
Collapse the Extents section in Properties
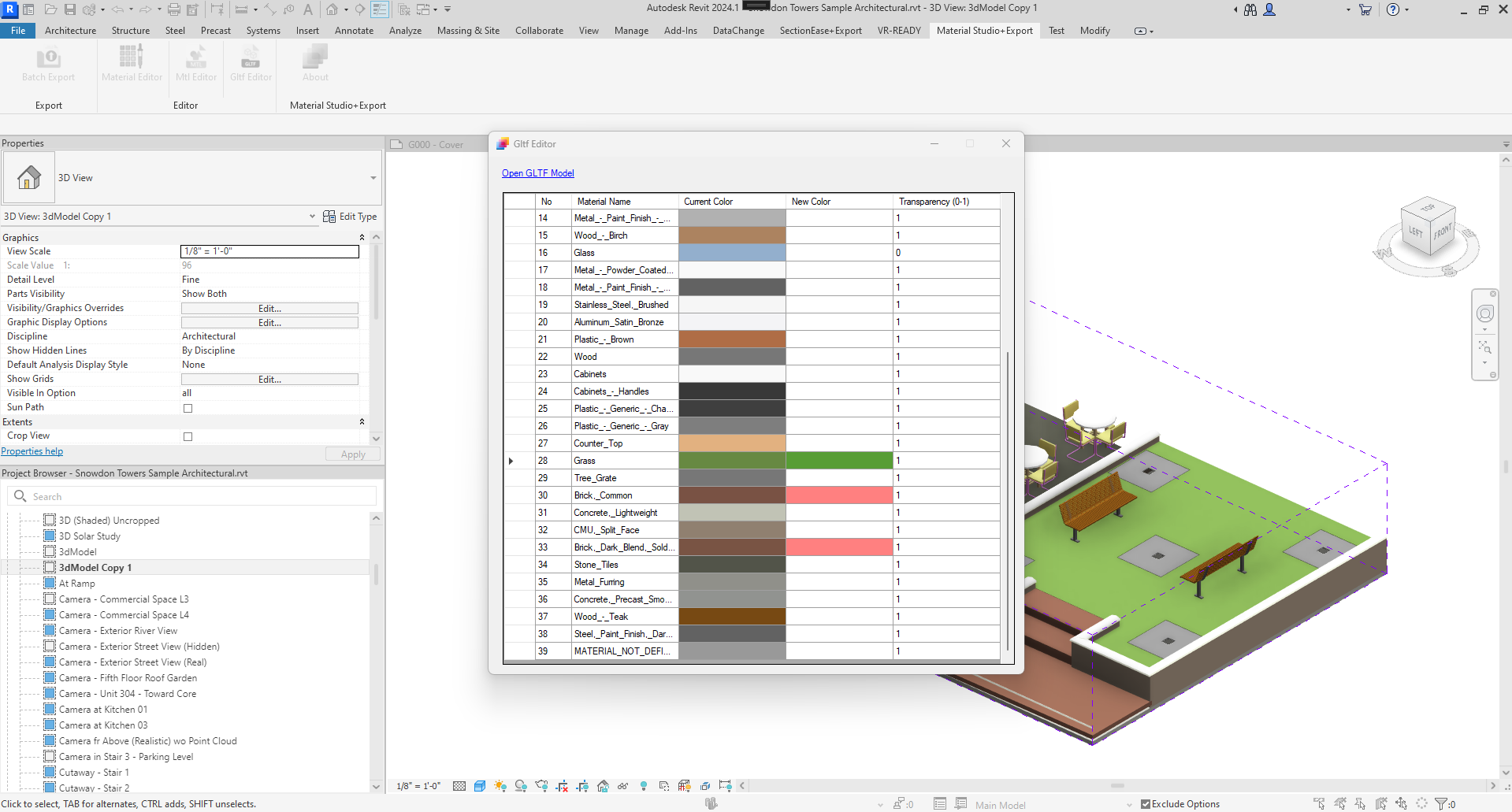pyautogui.click(x=362, y=422)
